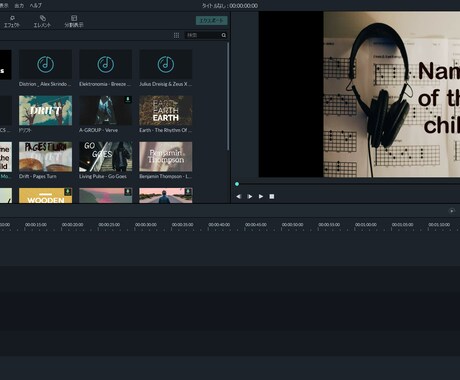Click the Elektronomia - Breeze label text
Viewport: 460px width, 380px height.
(105, 84)
